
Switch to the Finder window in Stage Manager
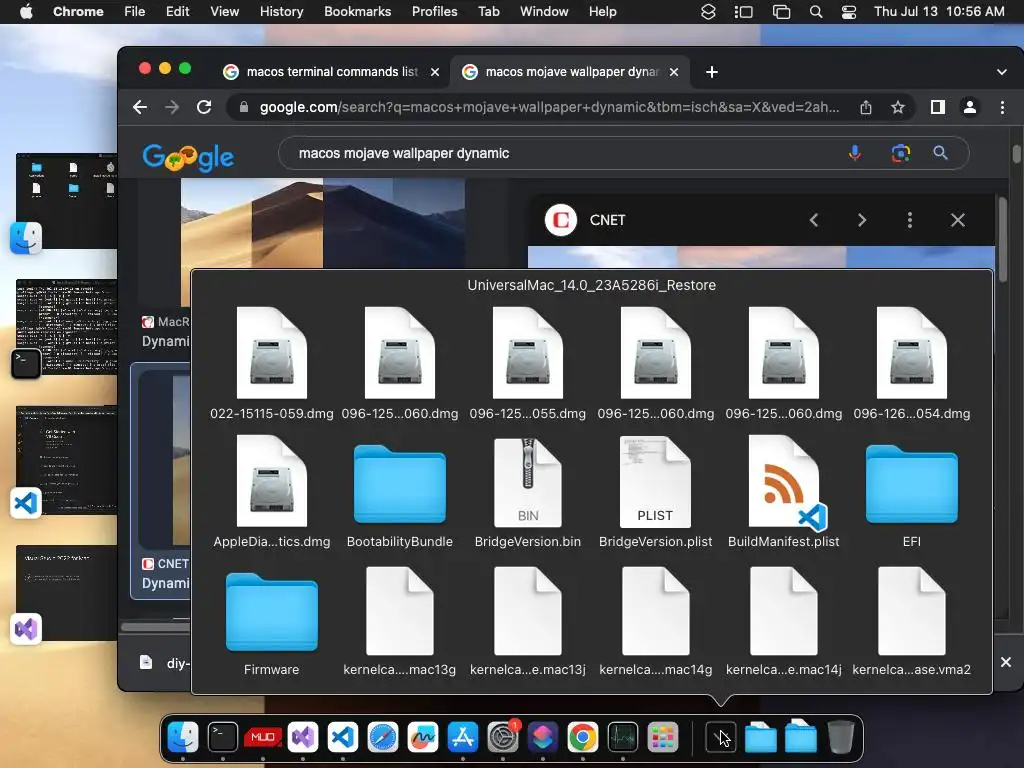pyautogui.click(x=66, y=200)
